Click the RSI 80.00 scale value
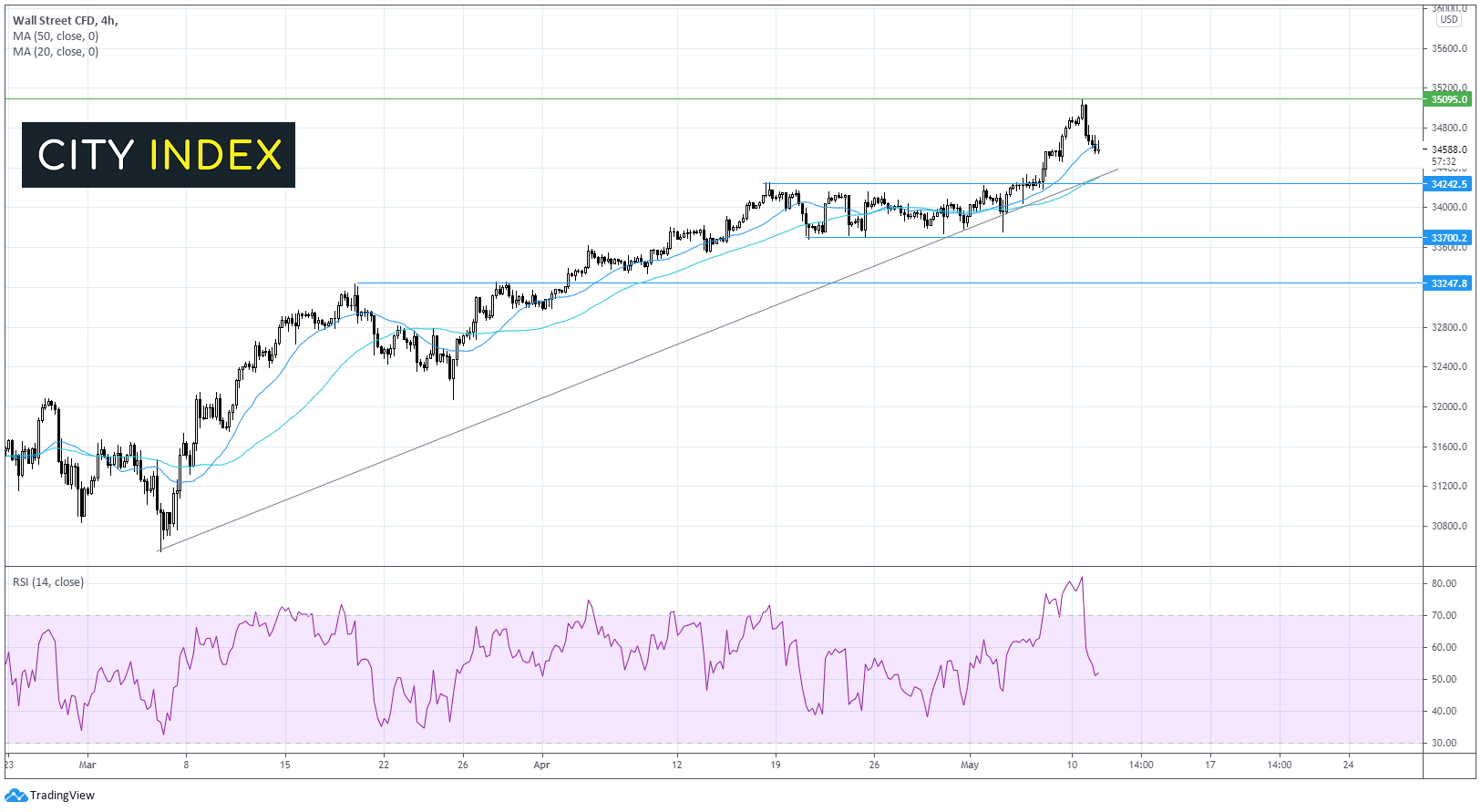Image resolution: width=1481 pixels, height=812 pixels. [x=1444, y=583]
